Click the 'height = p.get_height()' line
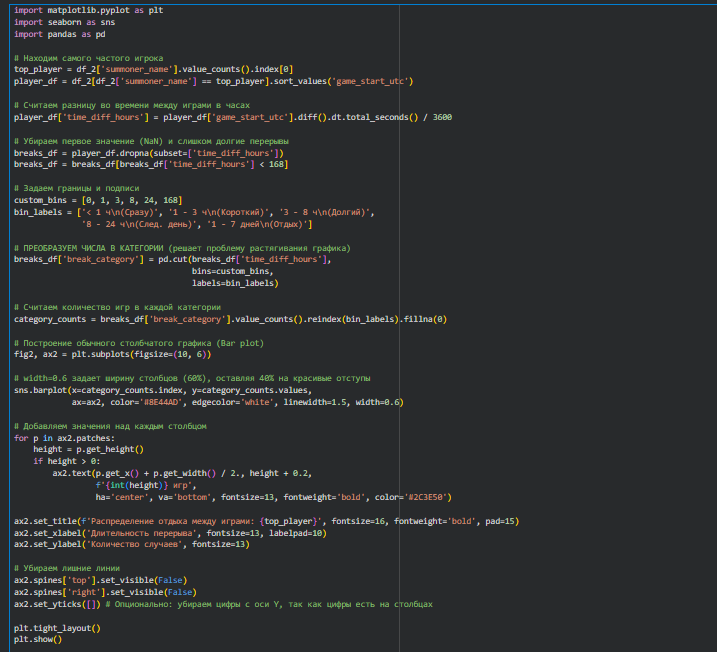The width and height of the screenshot is (717, 652). coord(88,449)
